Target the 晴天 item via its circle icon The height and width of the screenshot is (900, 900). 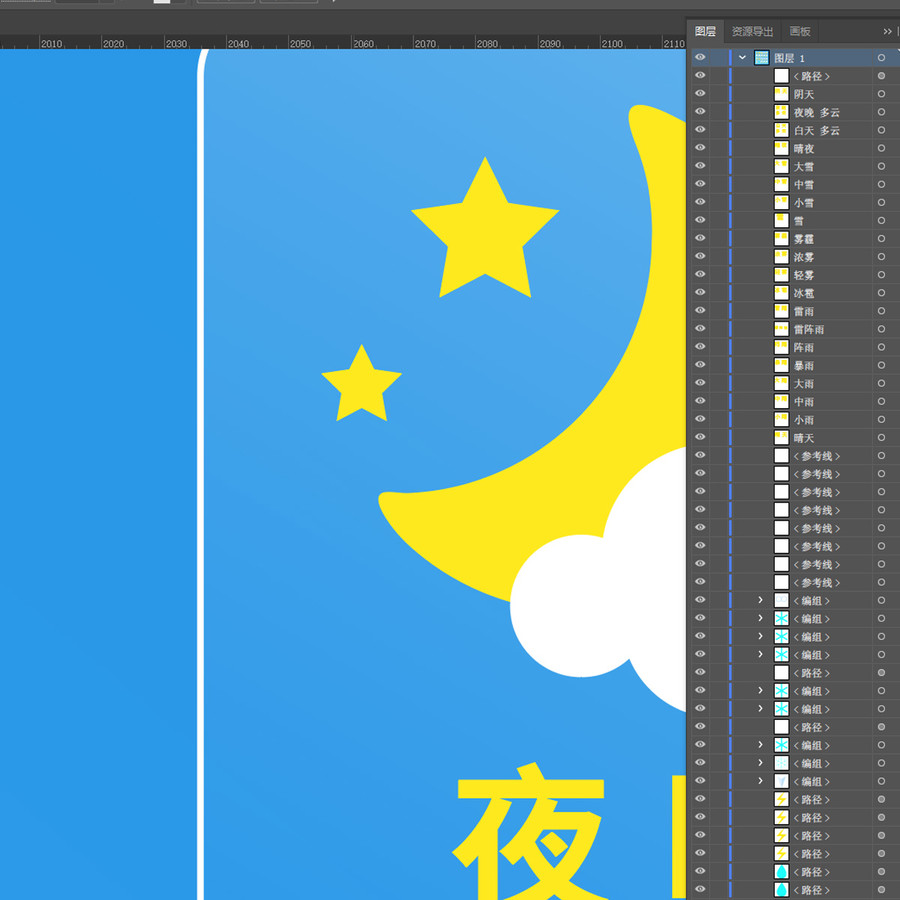[x=881, y=437]
